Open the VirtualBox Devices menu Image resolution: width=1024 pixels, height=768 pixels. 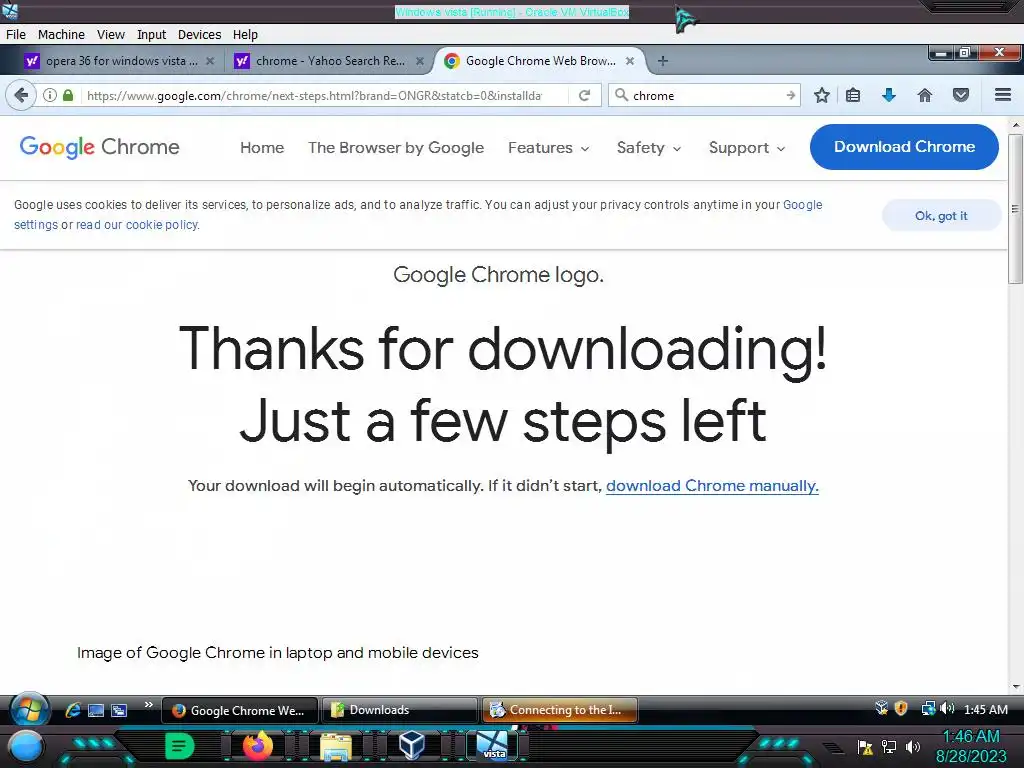199,35
